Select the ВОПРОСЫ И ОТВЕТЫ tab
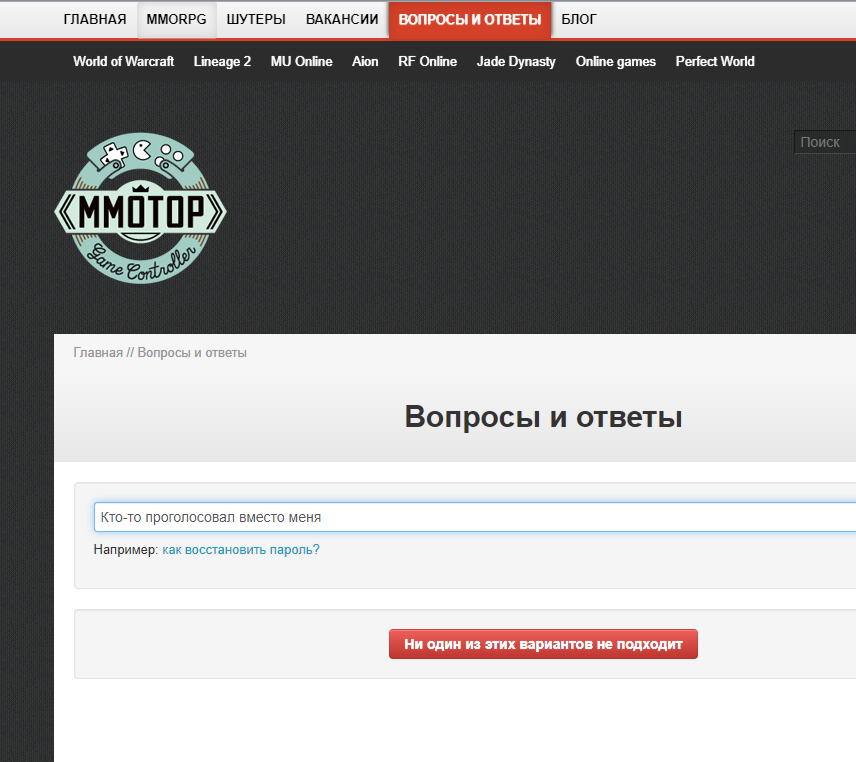856x762 pixels. [470, 19]
